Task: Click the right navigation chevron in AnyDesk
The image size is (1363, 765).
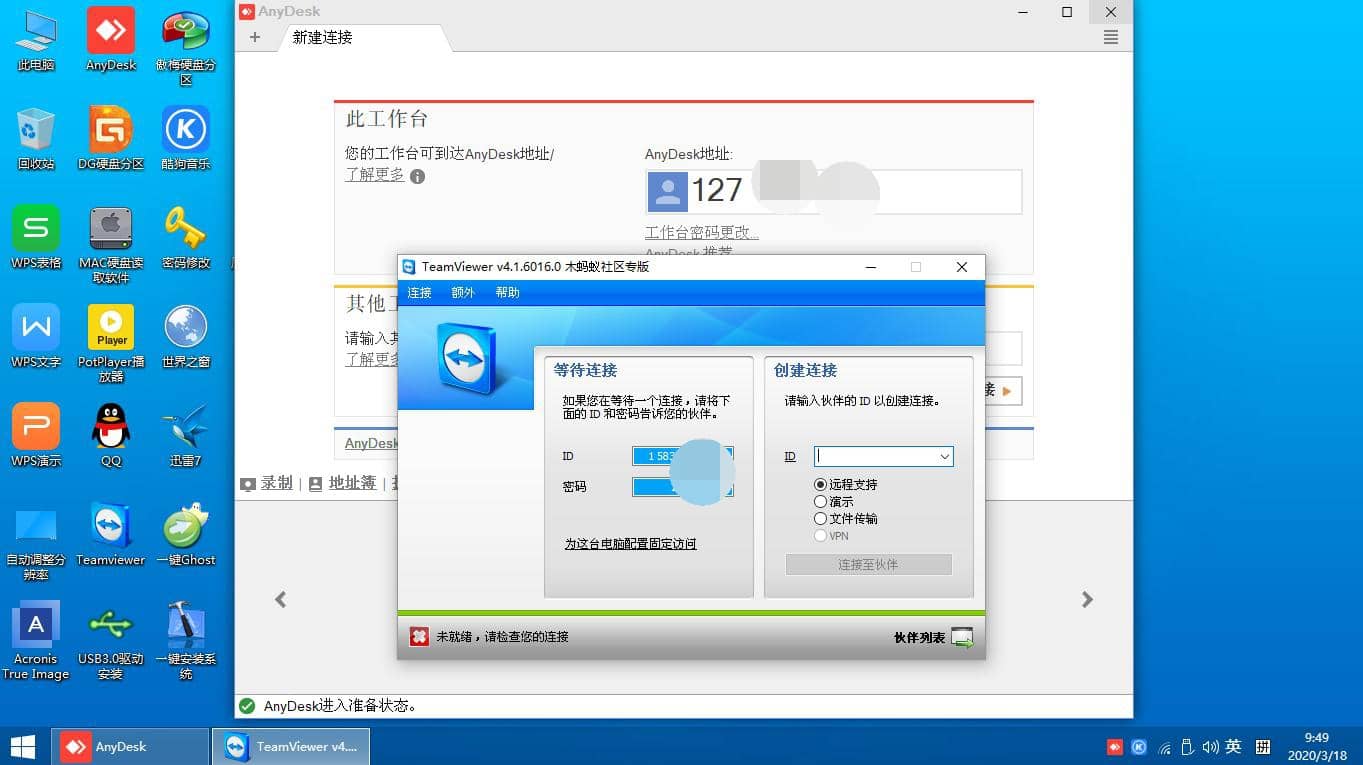Action: pos(1087,599)
